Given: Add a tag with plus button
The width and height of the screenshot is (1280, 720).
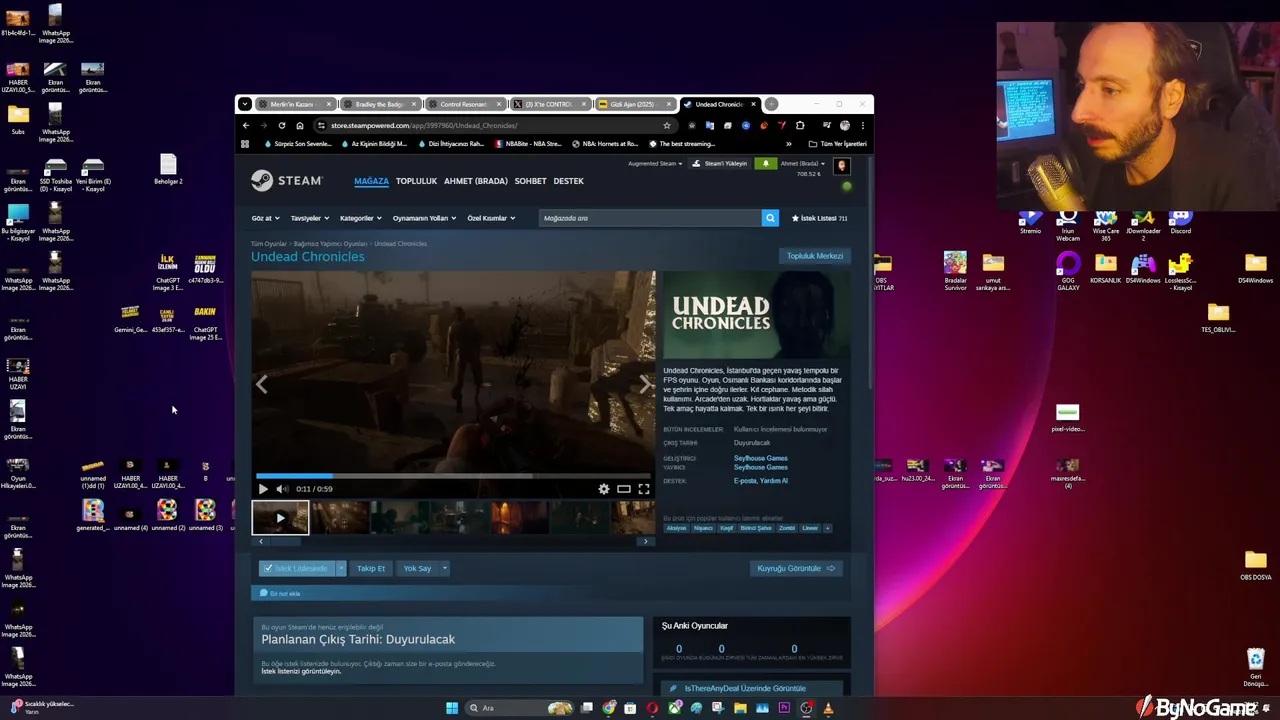Looking at the screenshot, I should point(828,528).
